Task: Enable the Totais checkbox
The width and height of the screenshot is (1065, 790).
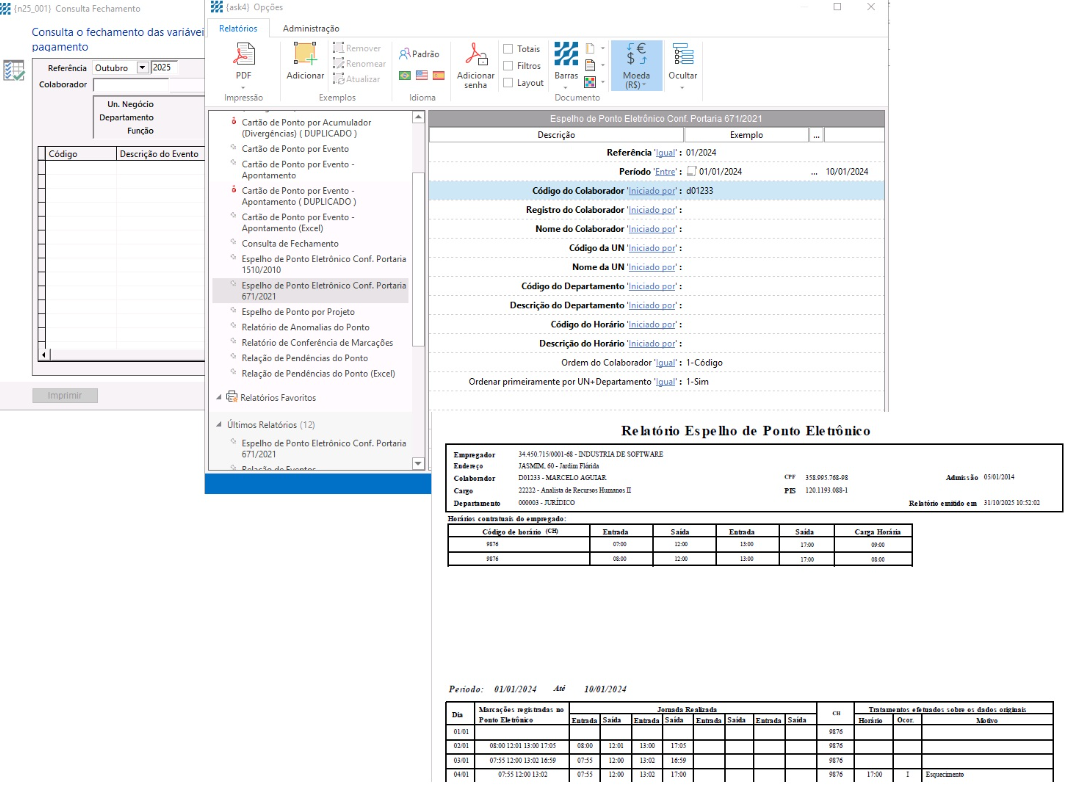Action: (508, 49)
